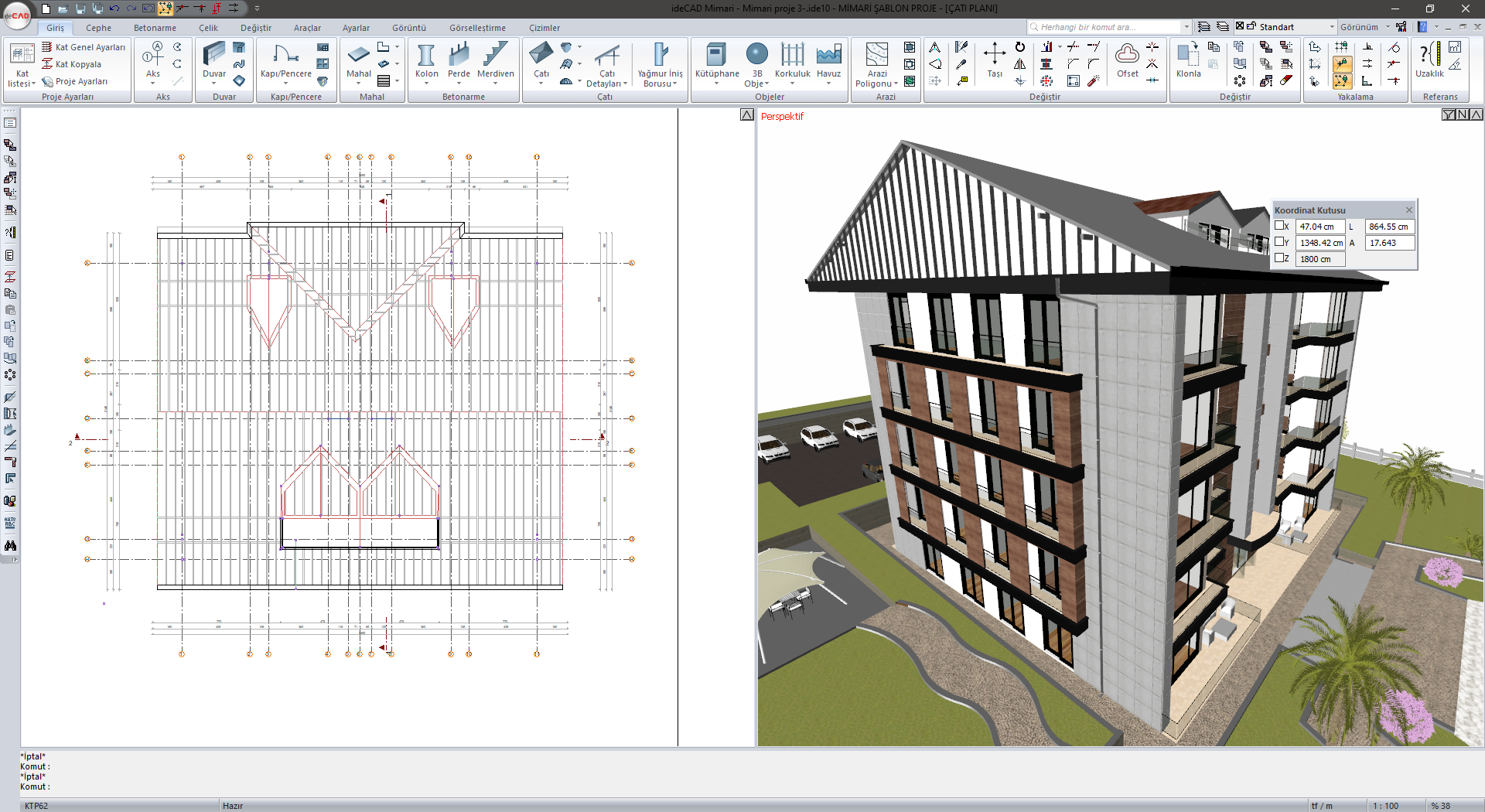The image size is (1485, 812).
Task: Toggle the Z coordinate lock checkbox
Action: coord(1279,258)
